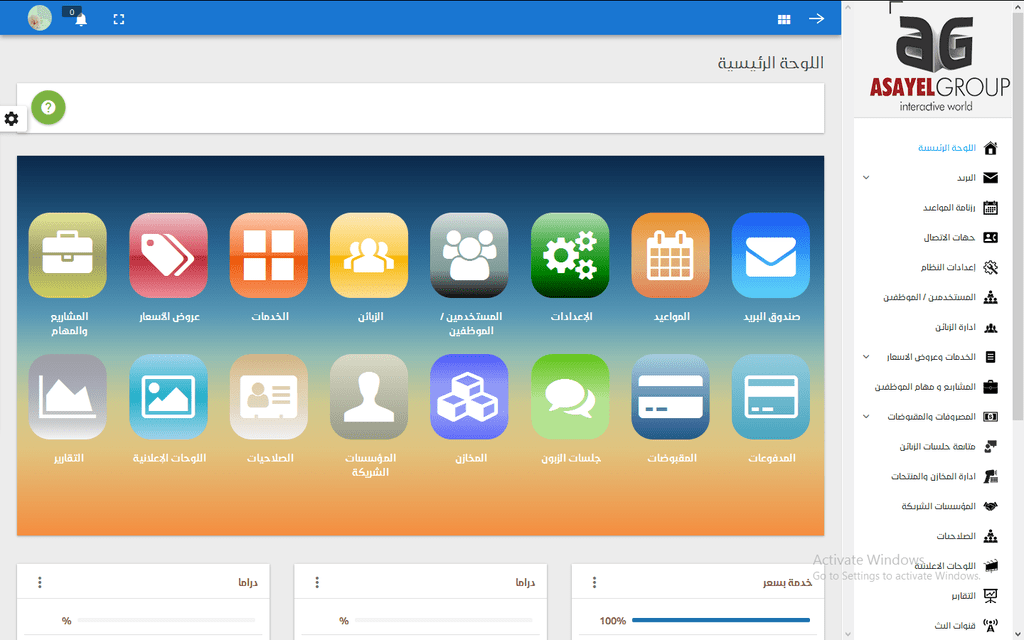
Task: Expand الخدمات وعروض الاسعار sidebar chevron
Action: [866, 357]
